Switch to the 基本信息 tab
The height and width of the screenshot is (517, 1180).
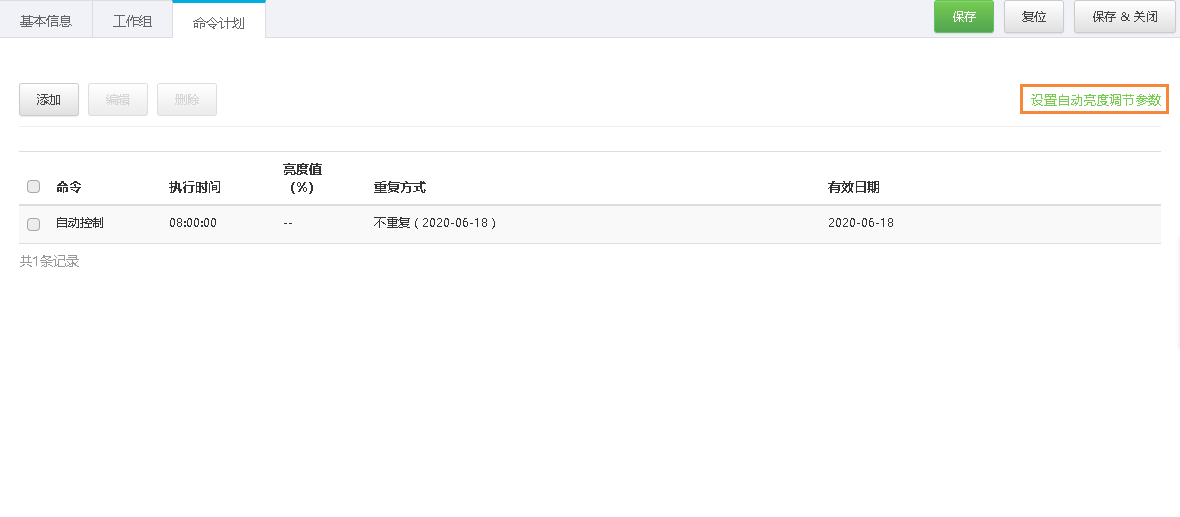click(46, 20)
